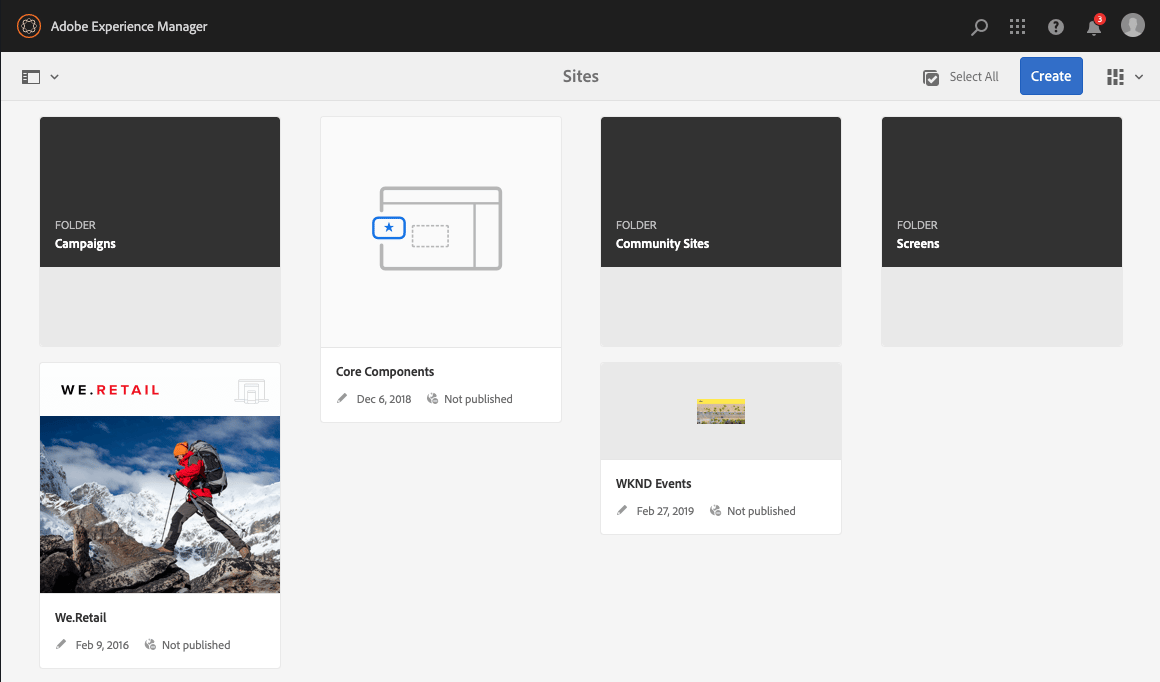1160x682 pixels.
Task: Click the pencil icon on WKND Events card
Action: tap(621, 510)
